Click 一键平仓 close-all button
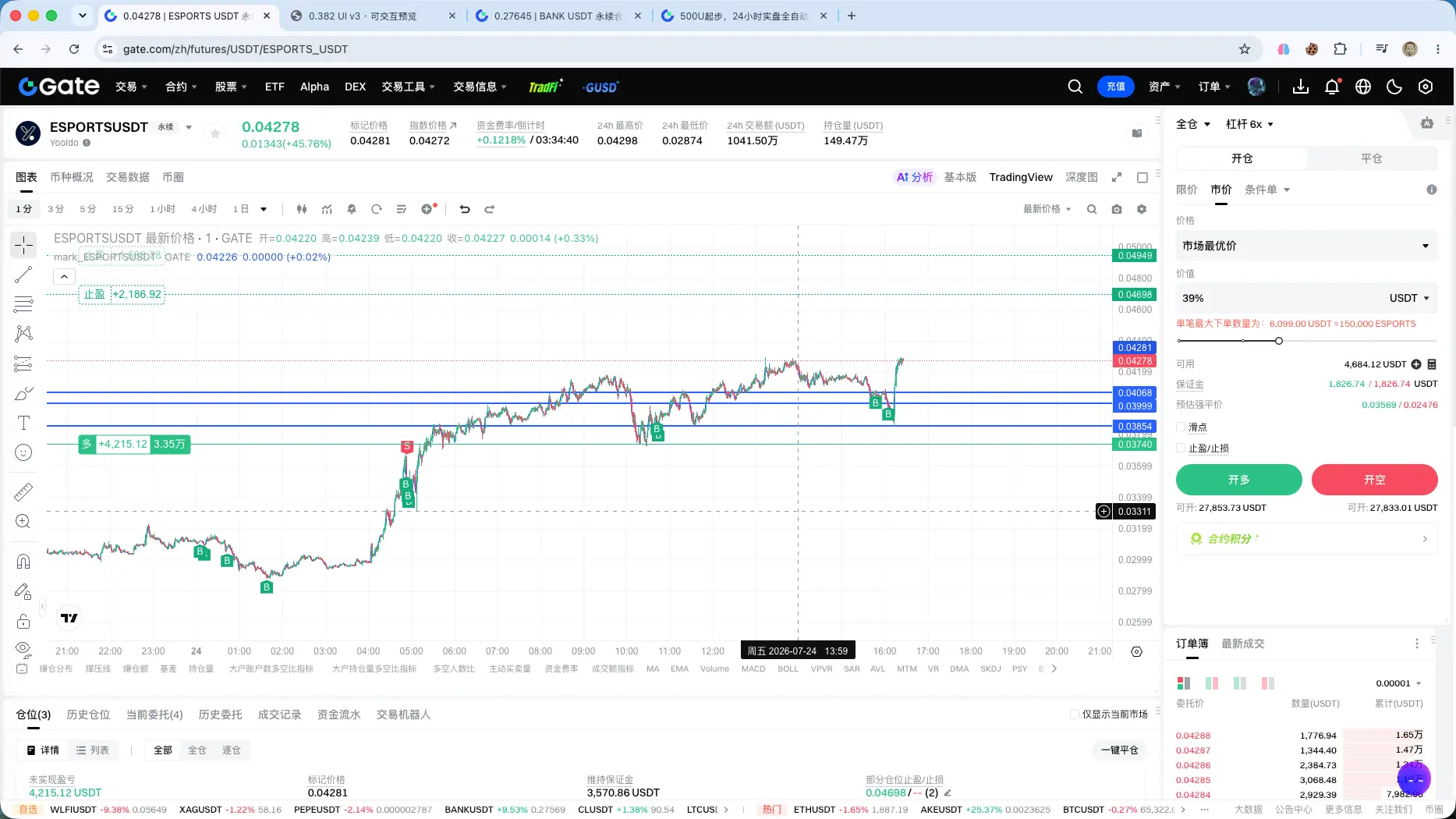This screenshot has height=819, width=1456. 1119,750
